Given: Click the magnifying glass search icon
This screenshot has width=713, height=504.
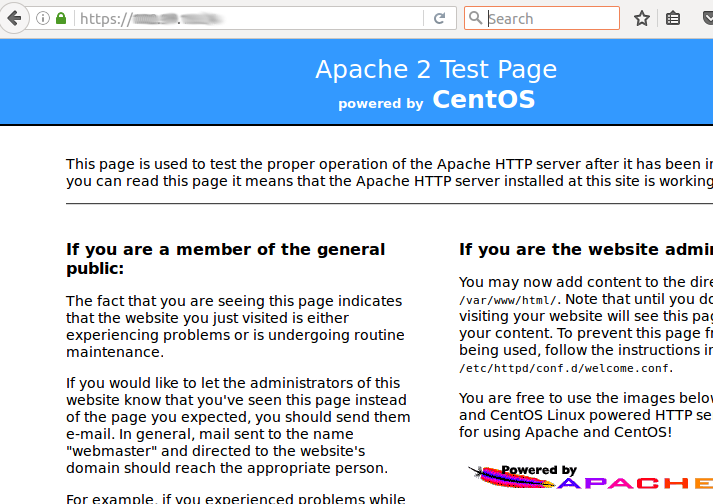Looking at the screenshot, I should click(475, 18).
